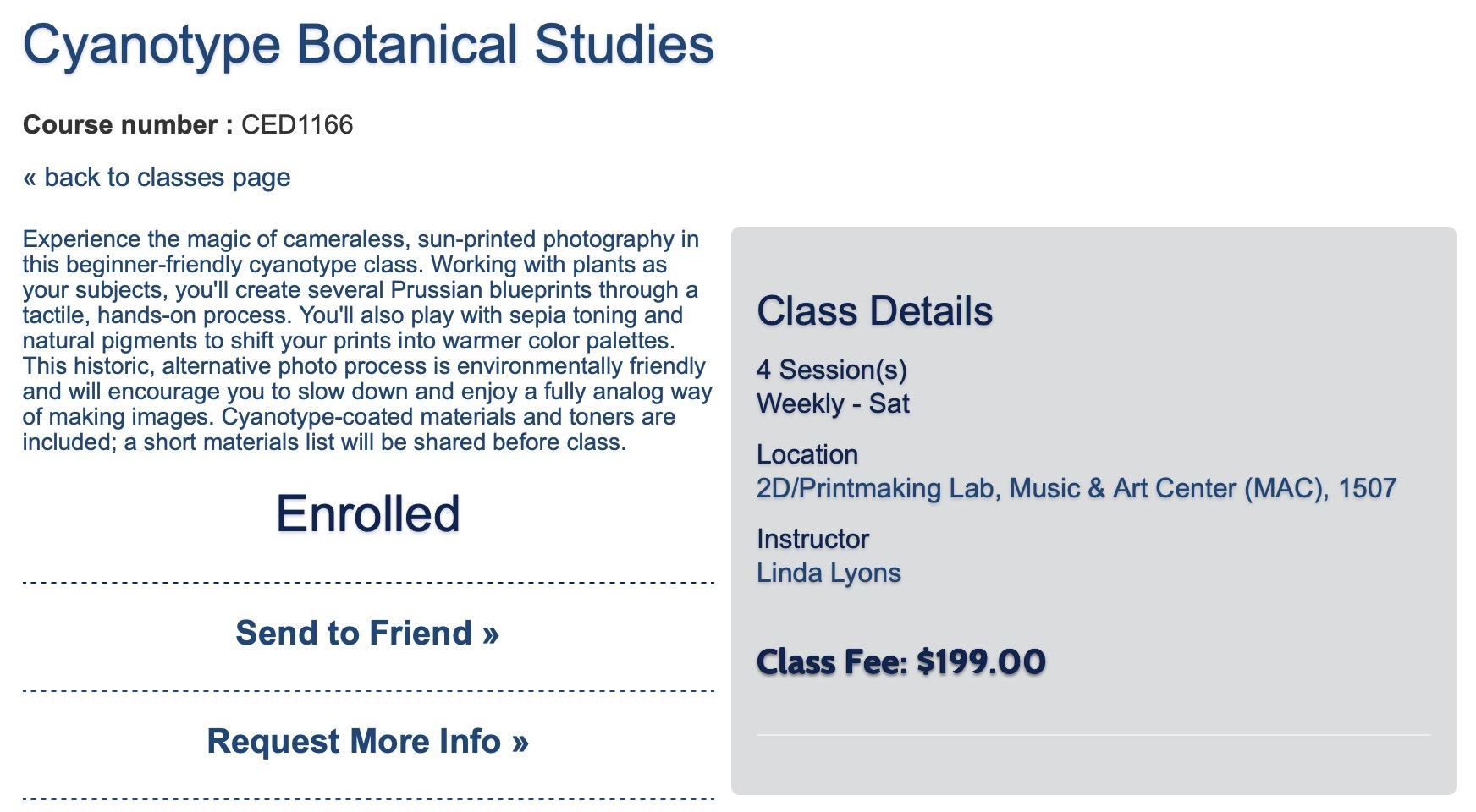Click Request More Info link

[367, 742]
